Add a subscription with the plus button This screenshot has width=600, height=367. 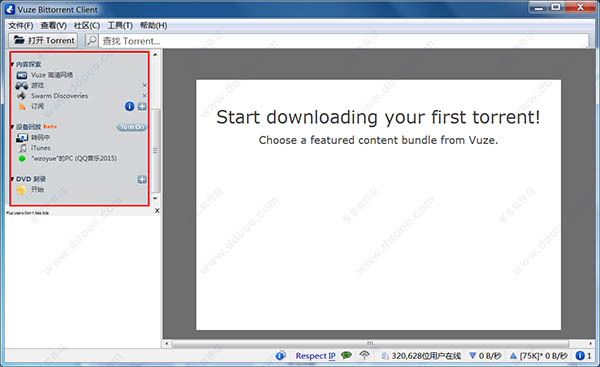point(142,106)
